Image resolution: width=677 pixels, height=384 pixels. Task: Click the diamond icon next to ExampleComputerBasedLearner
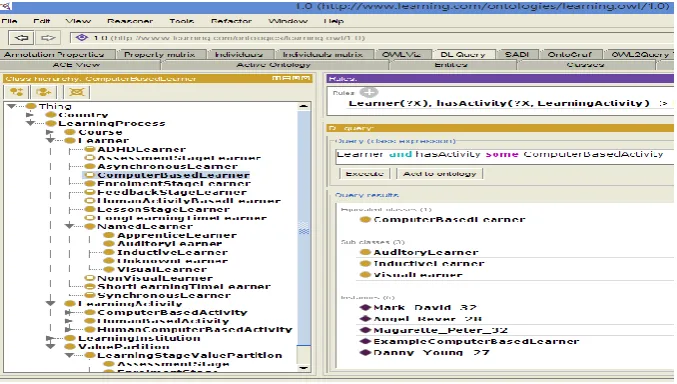[x=365, y=341]
